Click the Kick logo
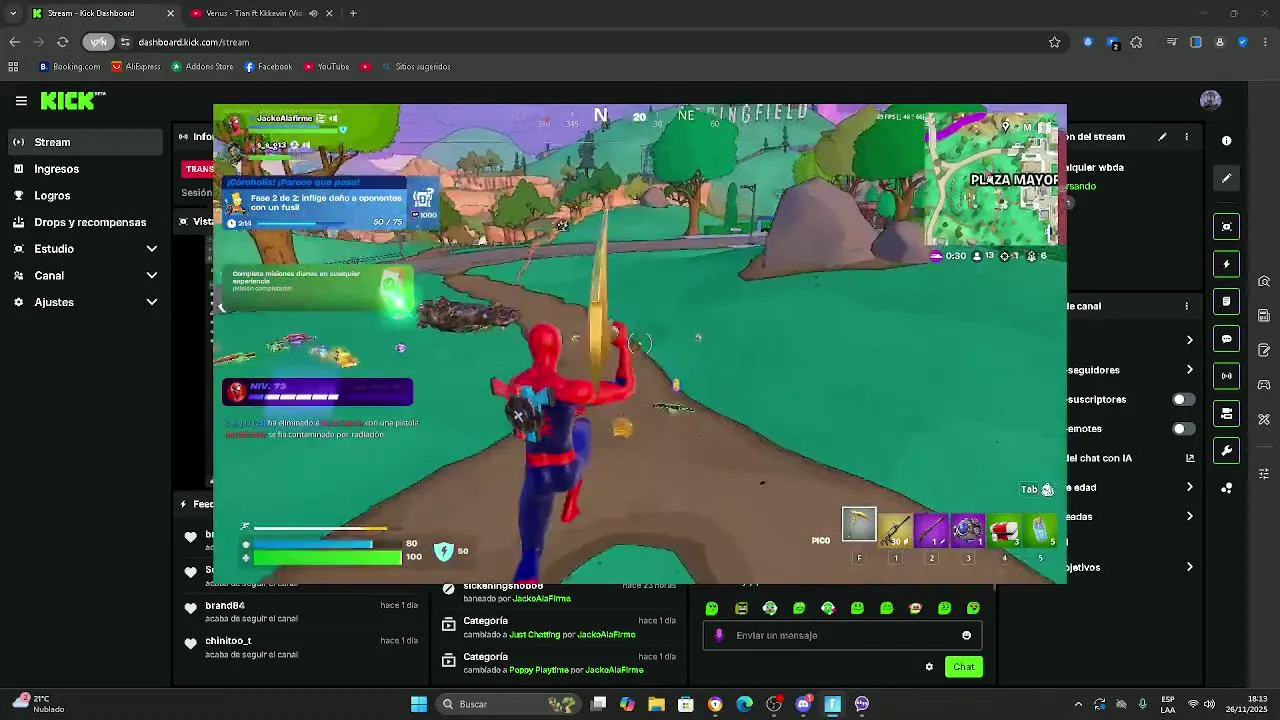 click(72, 100)
